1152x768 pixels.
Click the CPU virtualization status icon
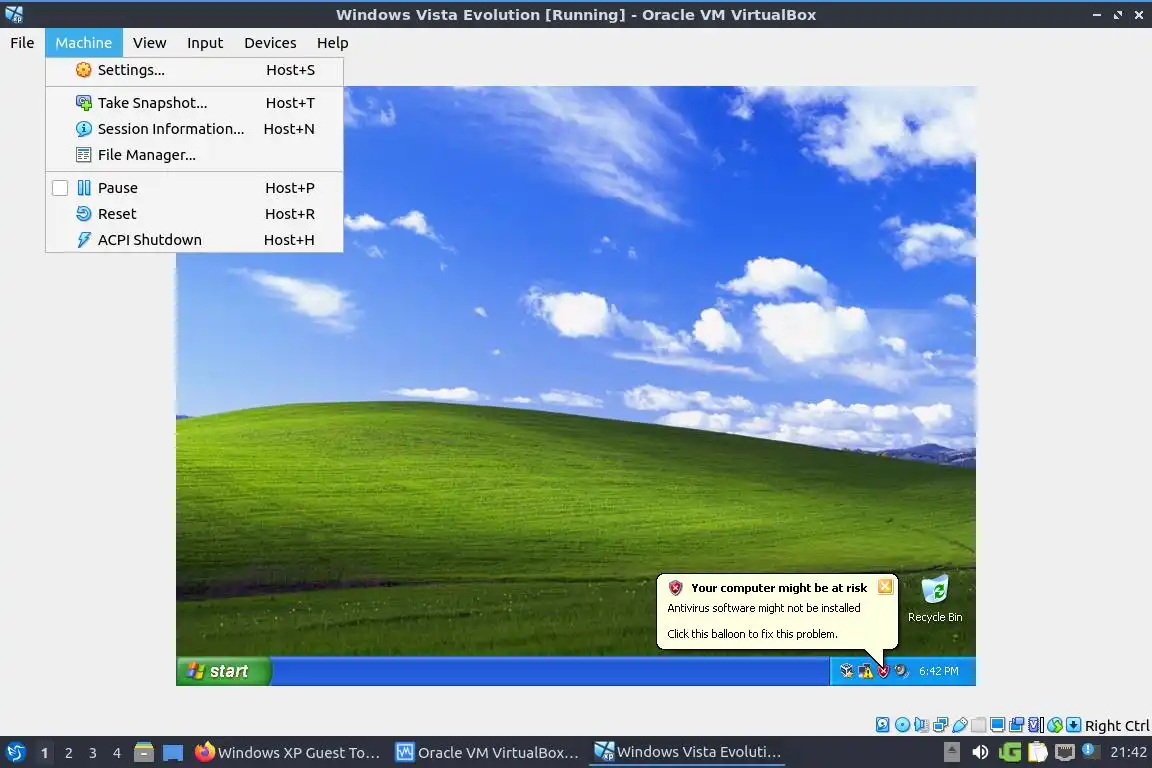click(x=1036, y=725)
